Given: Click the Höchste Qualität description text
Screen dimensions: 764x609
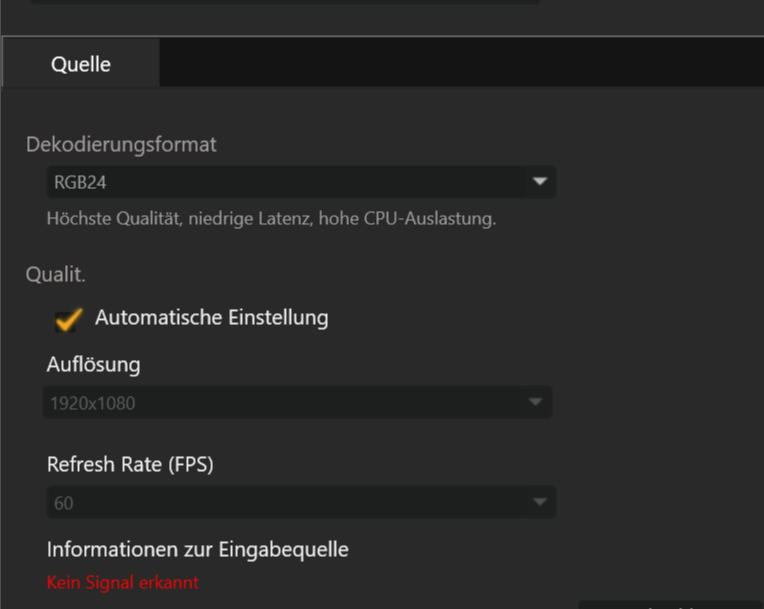Looking at the screenshot, I should click(271, 218).
